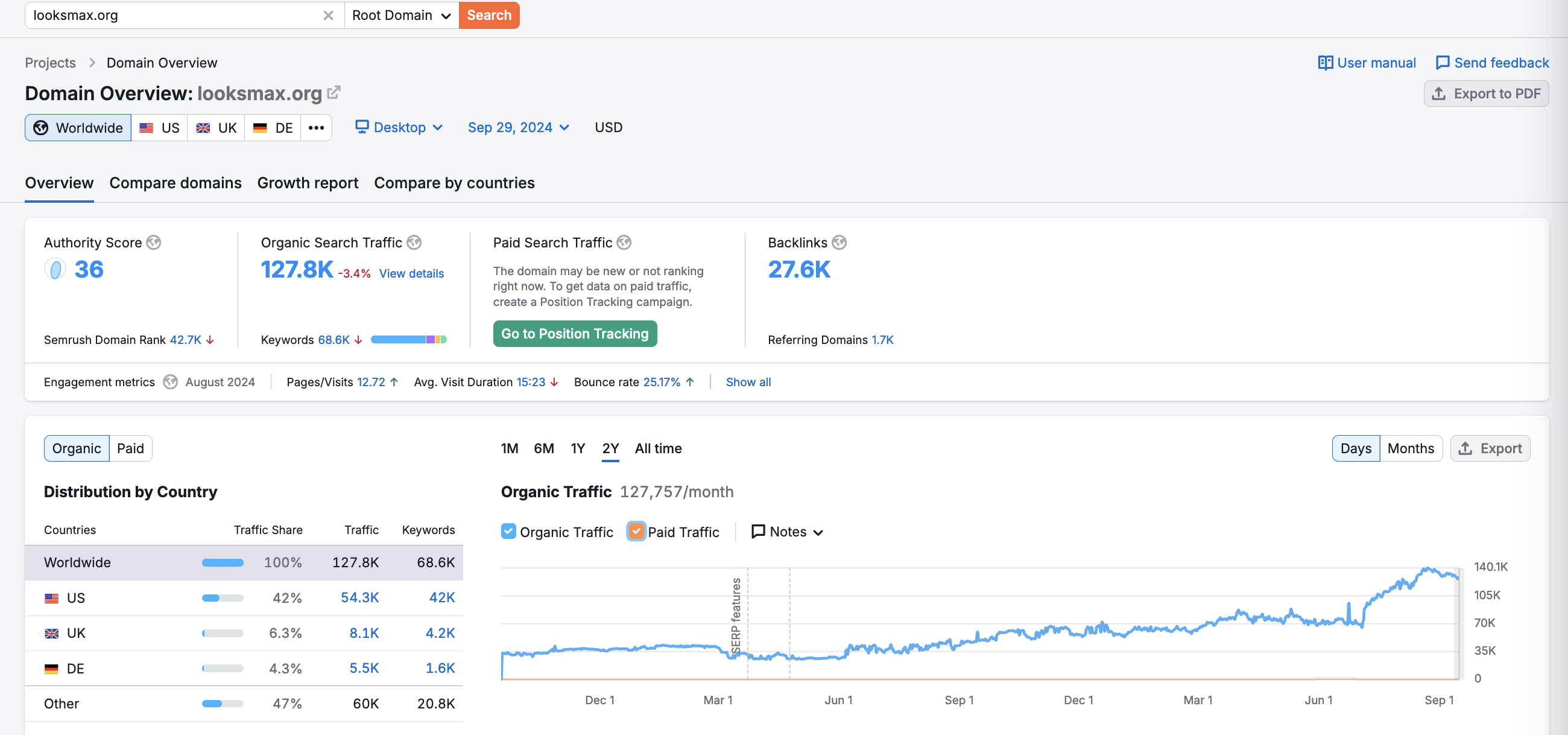
Task: Click the Pages/Visits up arrow indicator
Action: coord(394,382)
